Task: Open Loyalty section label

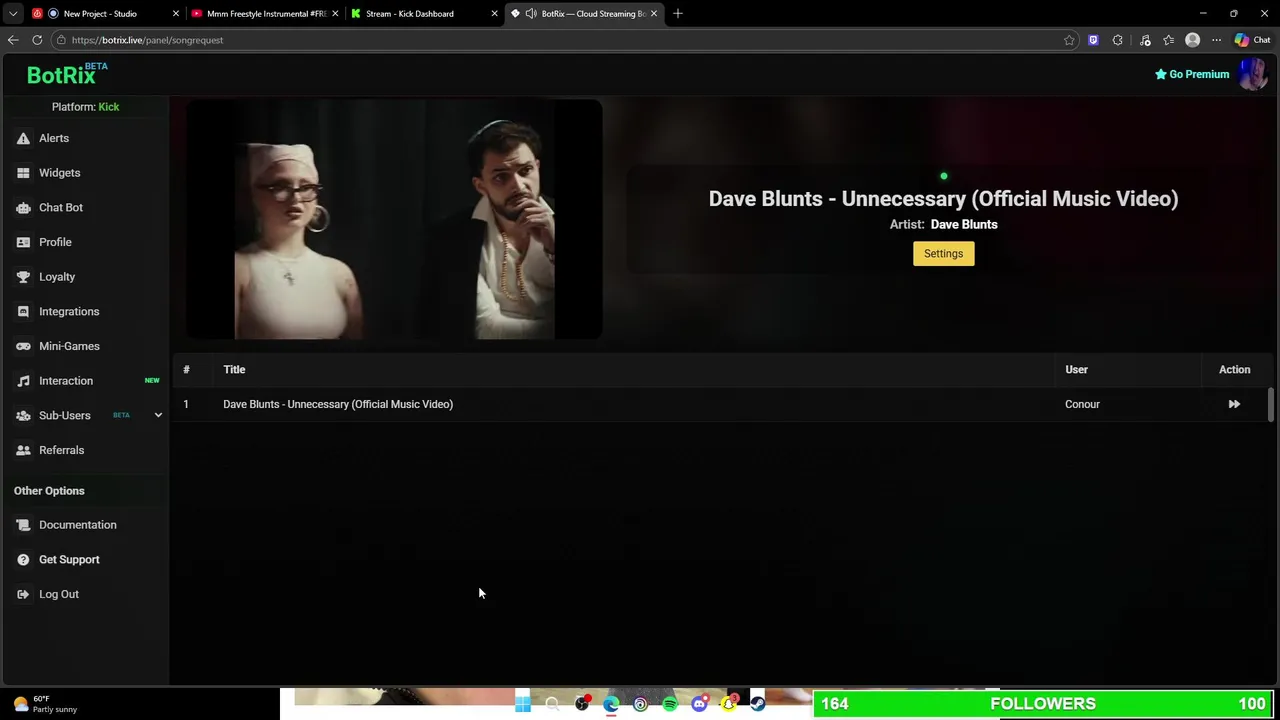Action: (x=57, y=277)
